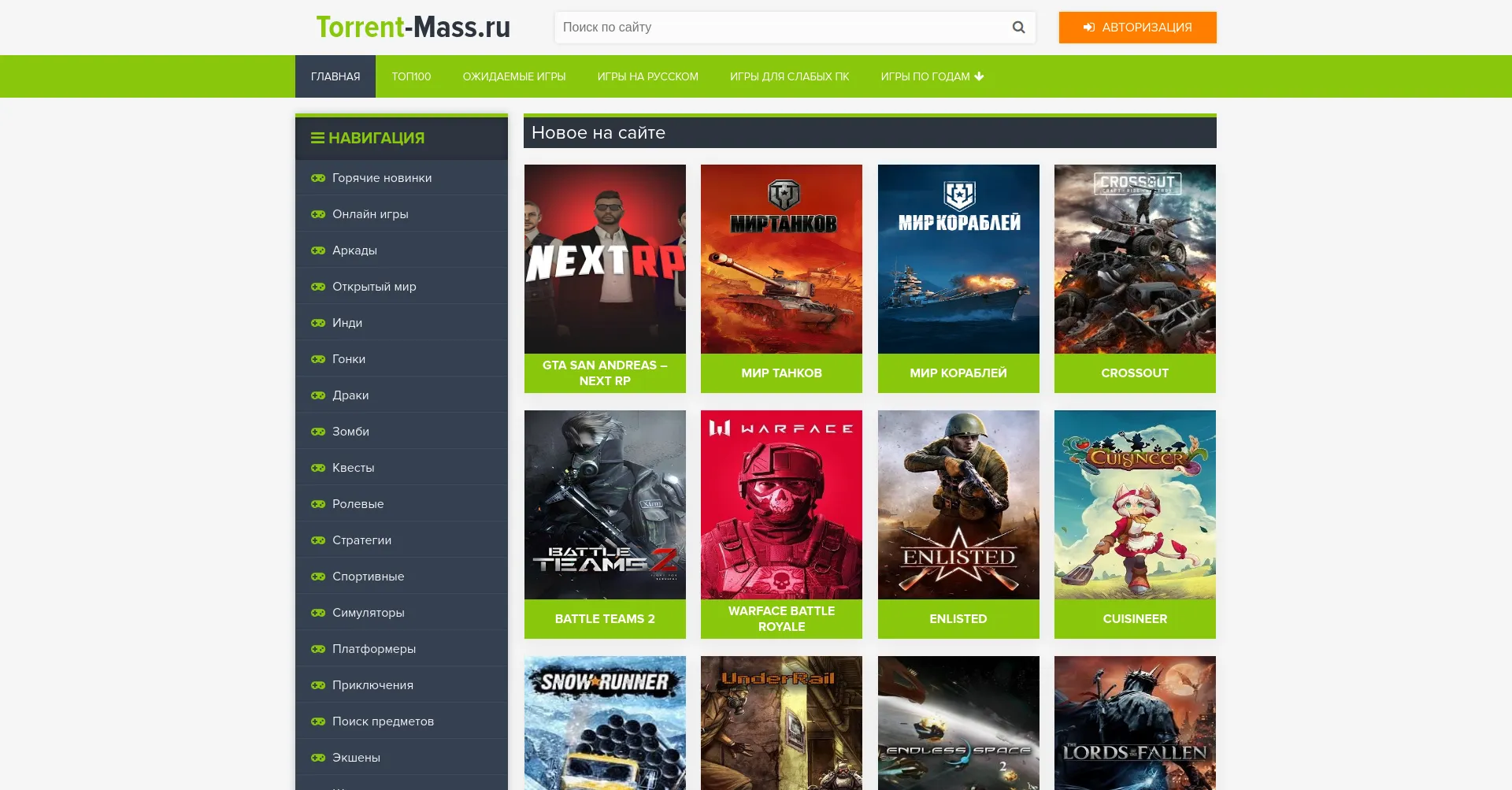
Task: Open Квесты category link
Action: click(402, 468)
